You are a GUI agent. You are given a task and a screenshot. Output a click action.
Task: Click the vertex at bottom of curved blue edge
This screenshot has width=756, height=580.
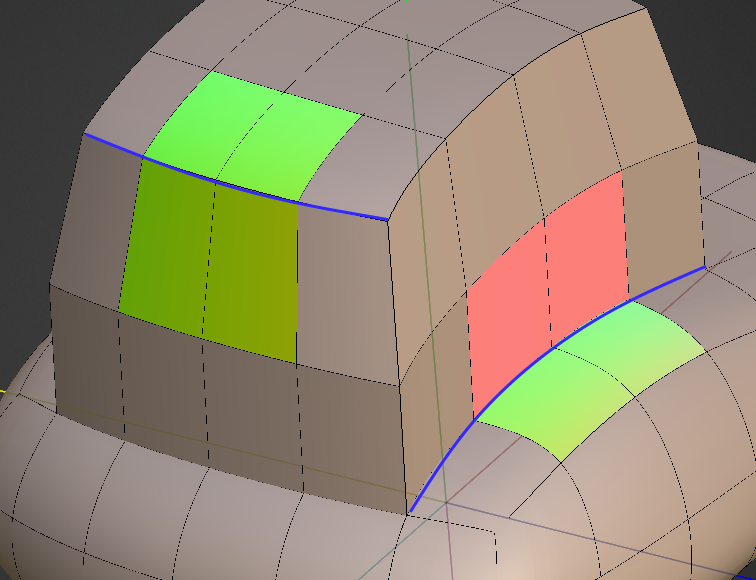[410, 512]
